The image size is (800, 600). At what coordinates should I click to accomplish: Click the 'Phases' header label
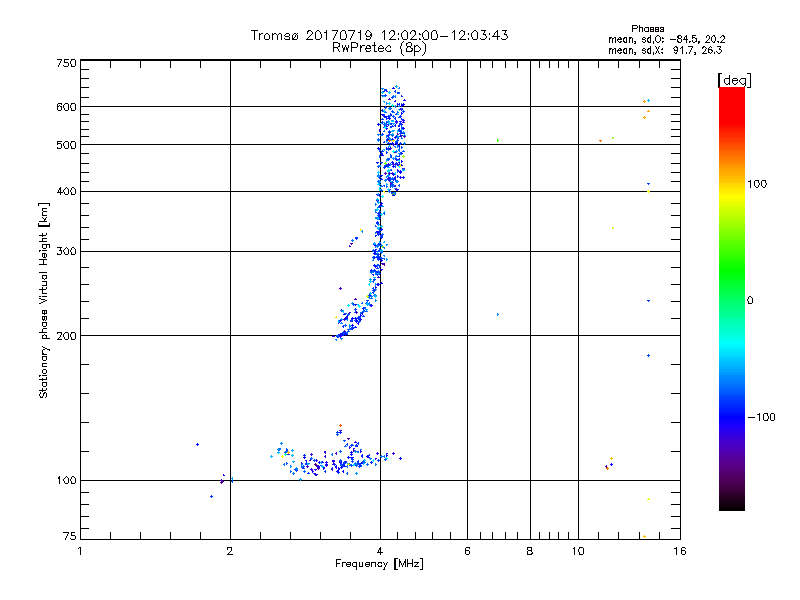click(x=647, y=29)
